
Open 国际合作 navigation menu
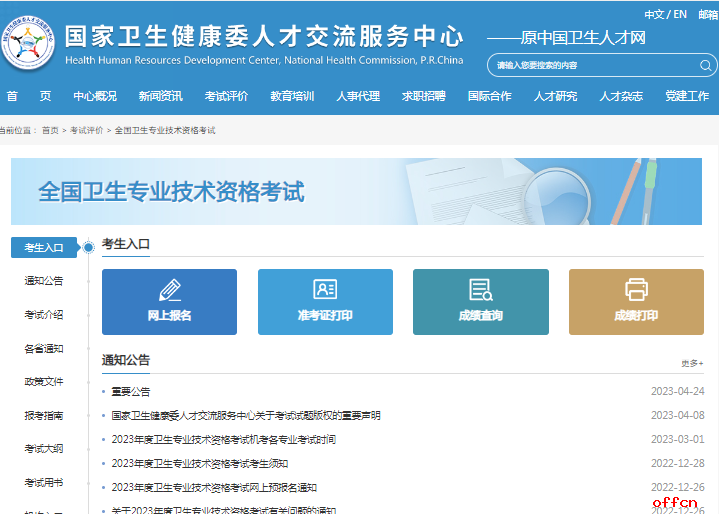point(490,96)
